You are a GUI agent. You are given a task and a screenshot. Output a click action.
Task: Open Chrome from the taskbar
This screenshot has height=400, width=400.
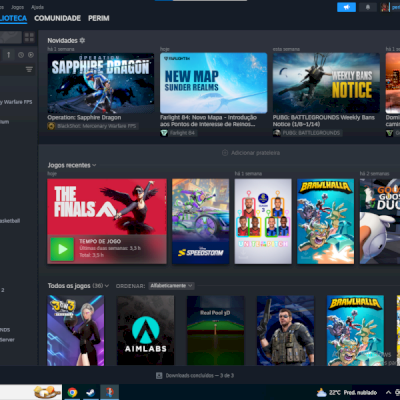coord(72,392)
